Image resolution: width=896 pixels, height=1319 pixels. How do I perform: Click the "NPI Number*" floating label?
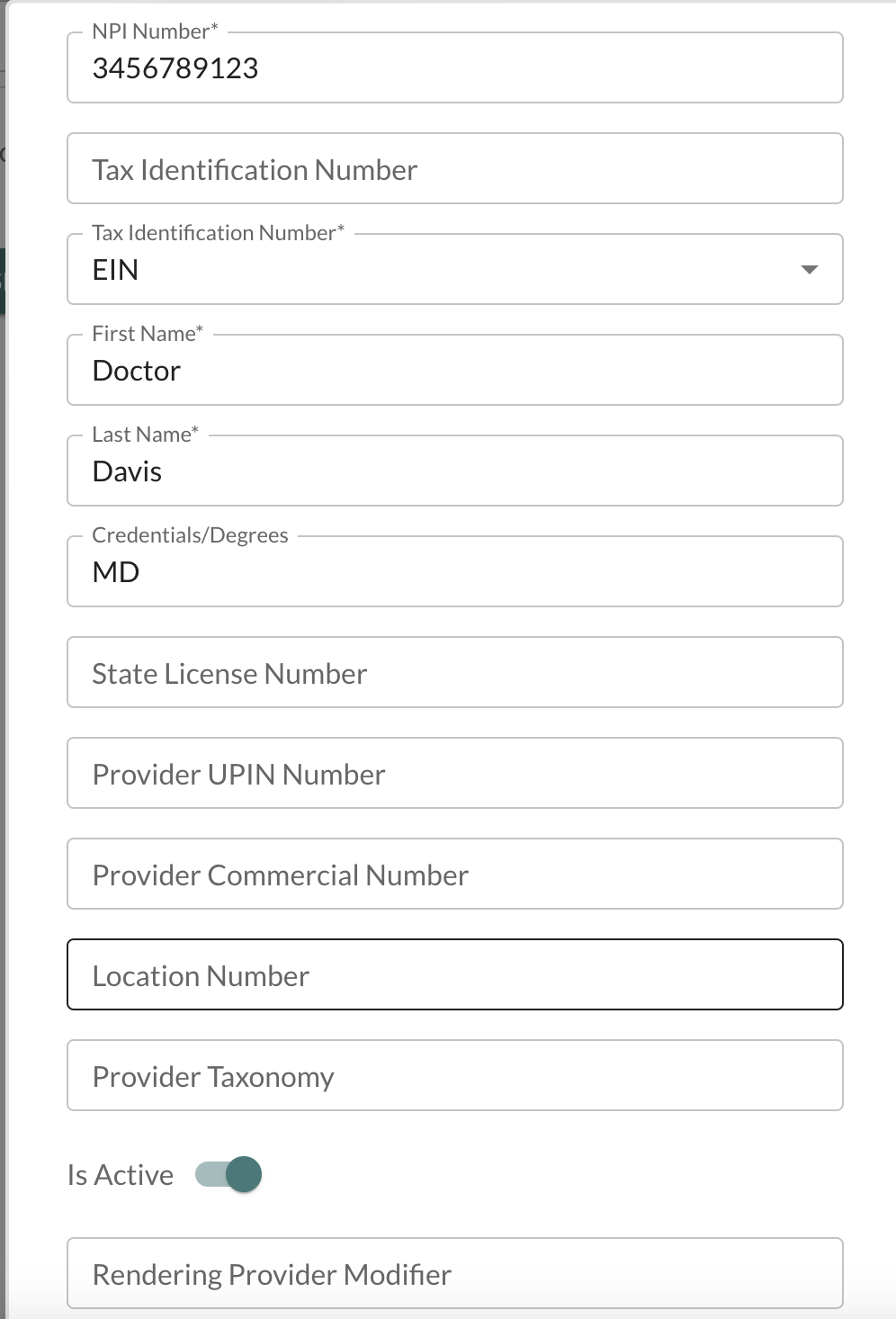[155, 31]
